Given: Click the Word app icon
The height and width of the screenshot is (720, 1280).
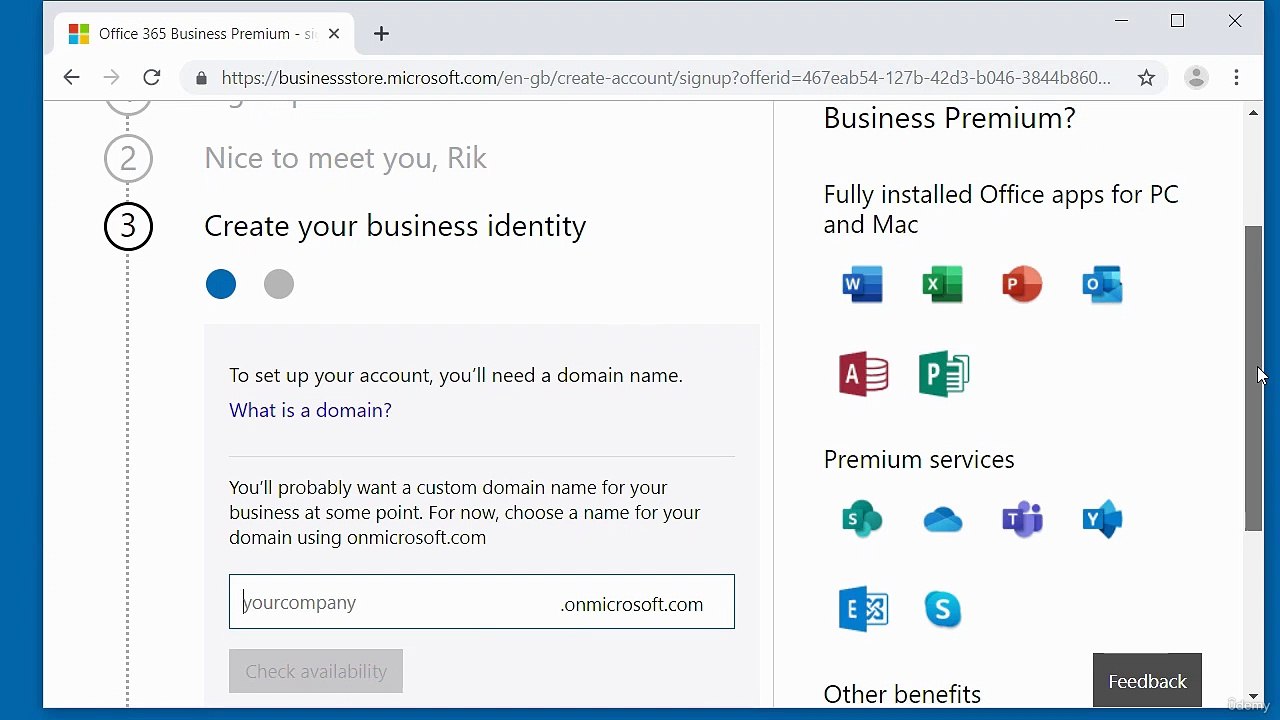Looking at the screenshot, I should tap(862, 284).
